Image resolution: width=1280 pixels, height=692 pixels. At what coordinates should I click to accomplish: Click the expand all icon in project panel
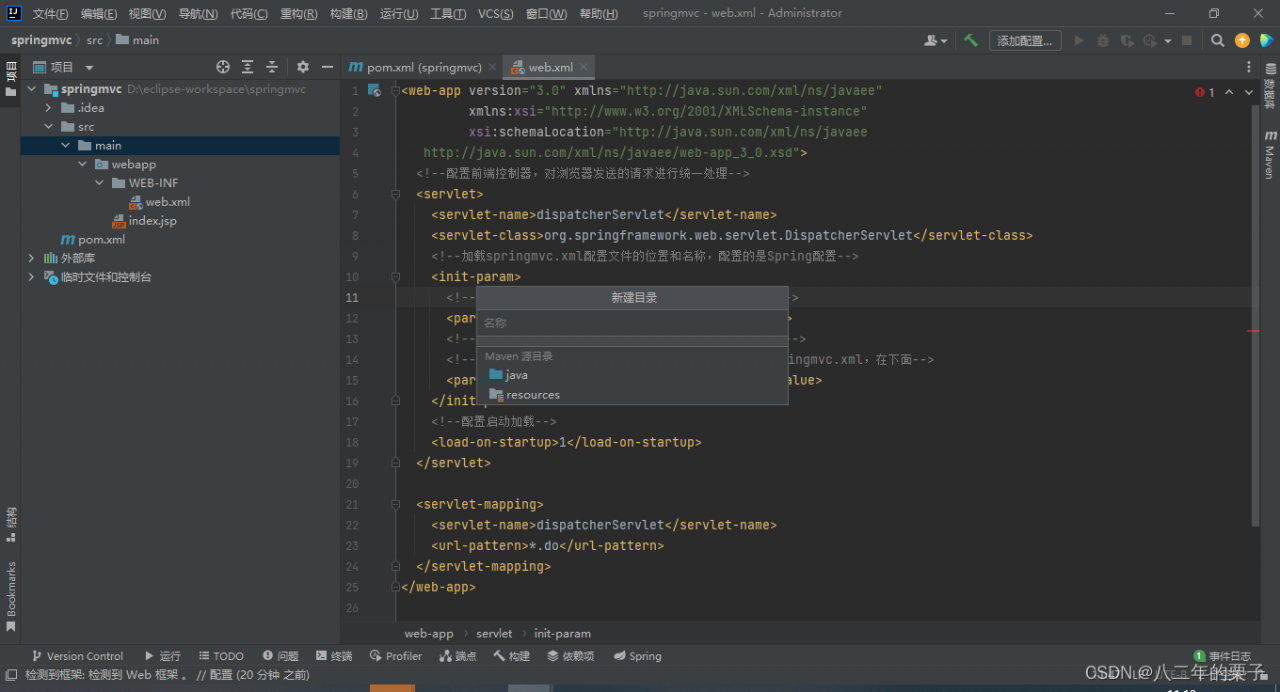click(x=248, y=67)
